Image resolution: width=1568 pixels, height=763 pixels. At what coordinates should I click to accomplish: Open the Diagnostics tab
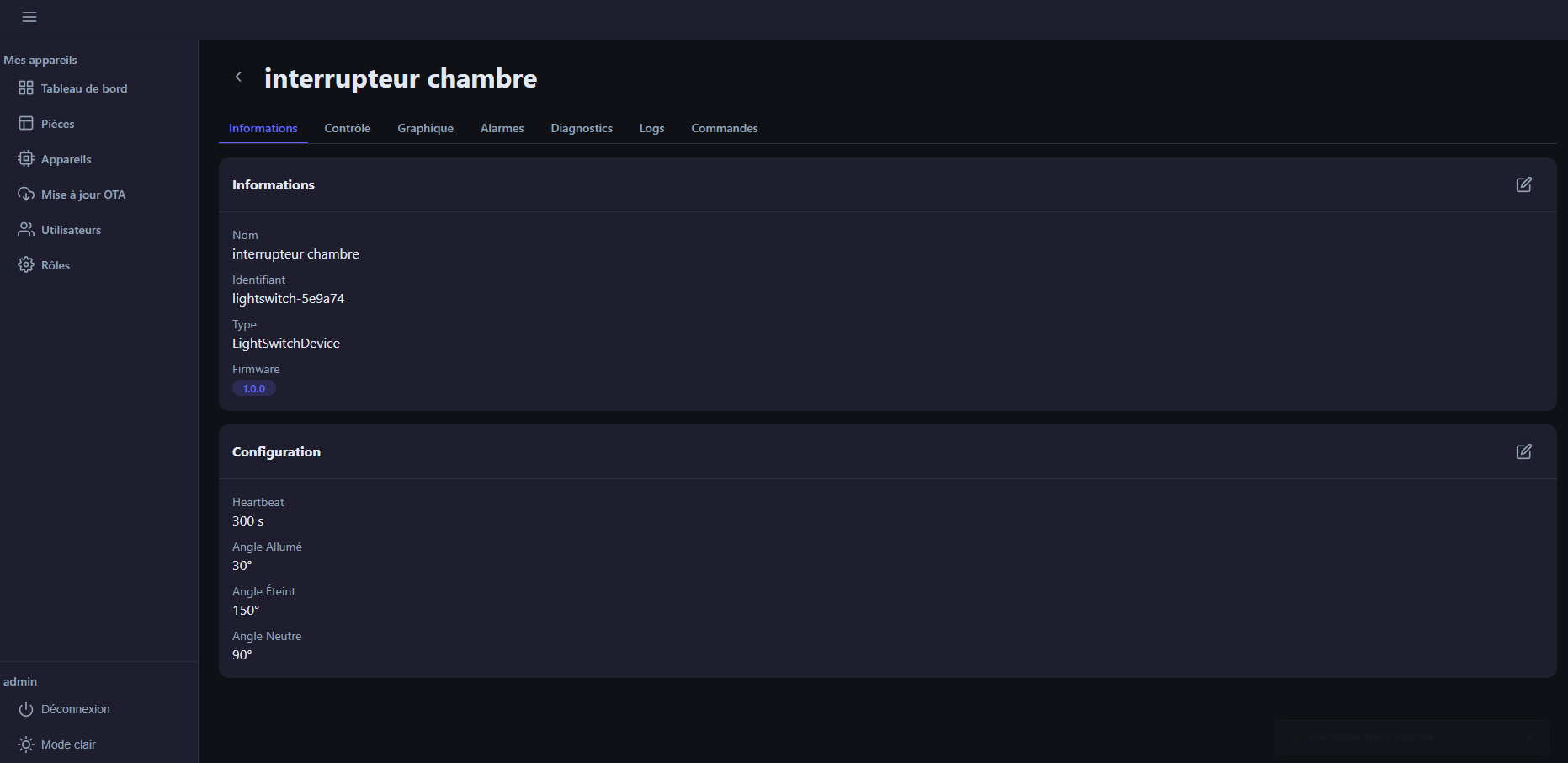click(x=582, y=128)
